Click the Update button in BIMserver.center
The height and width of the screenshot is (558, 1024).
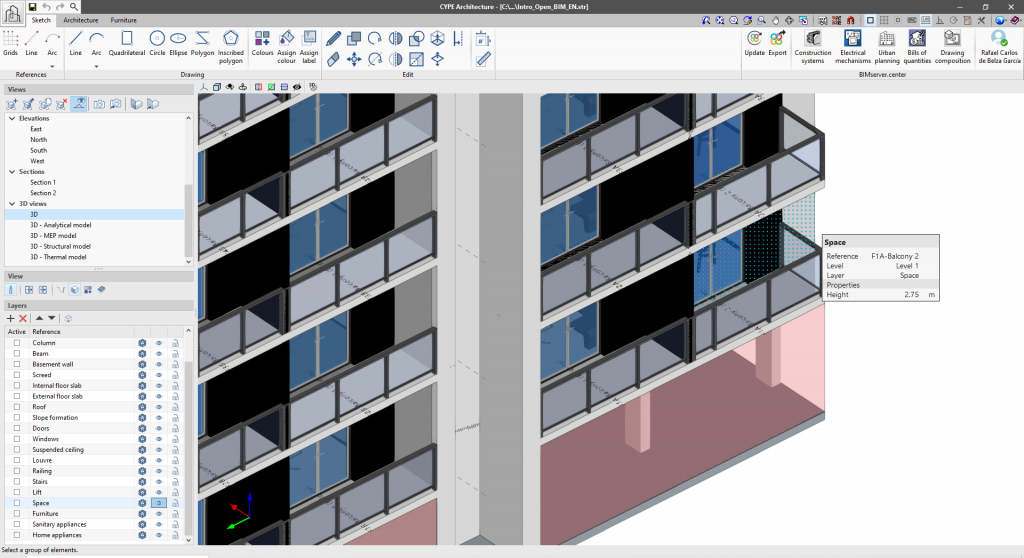tap(754, 44)
